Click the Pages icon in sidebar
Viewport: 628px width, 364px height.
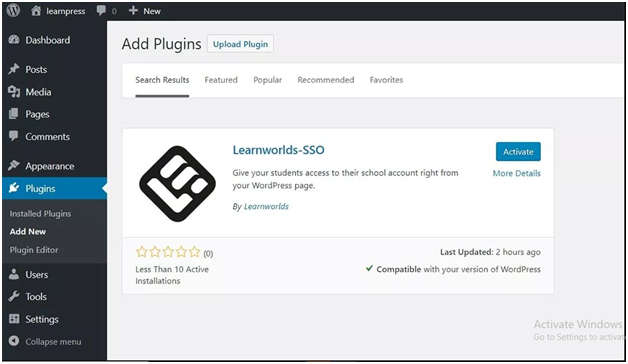click(14, 114)
